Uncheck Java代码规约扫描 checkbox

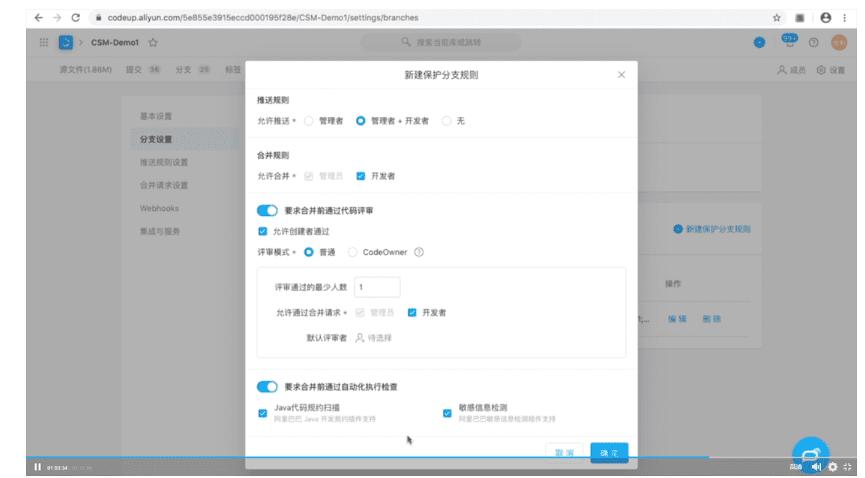tap(263, 413)
